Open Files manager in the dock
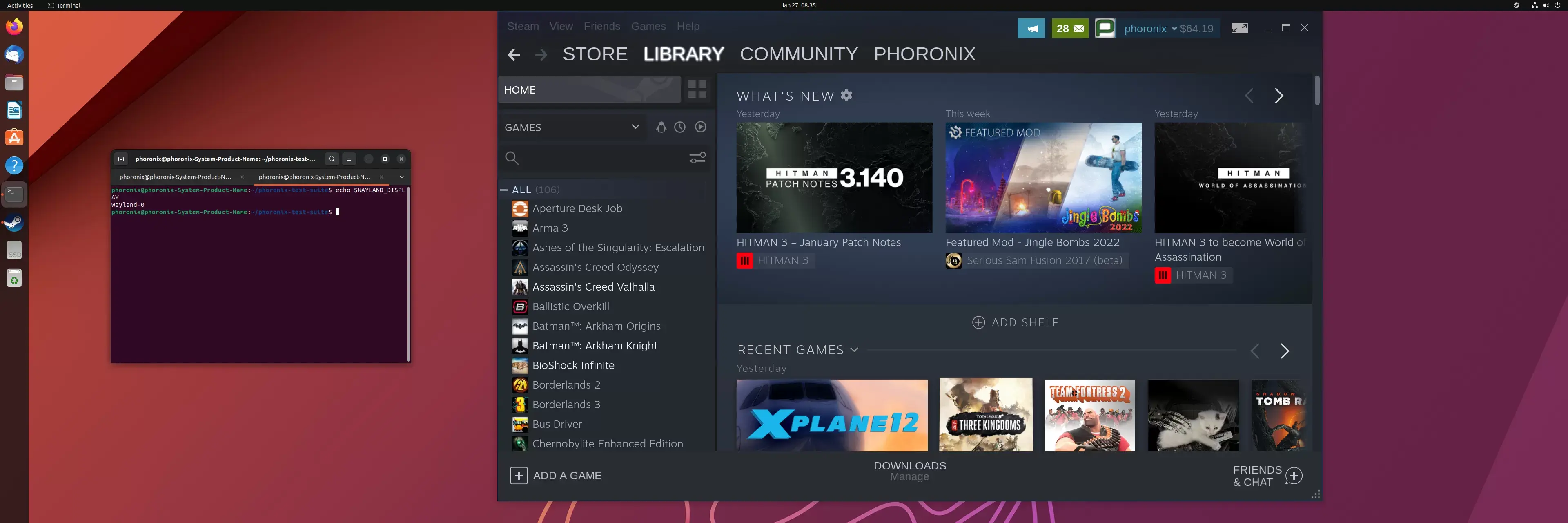The image size is (1568, 523). pyautogui.click(x=14, y=82)
